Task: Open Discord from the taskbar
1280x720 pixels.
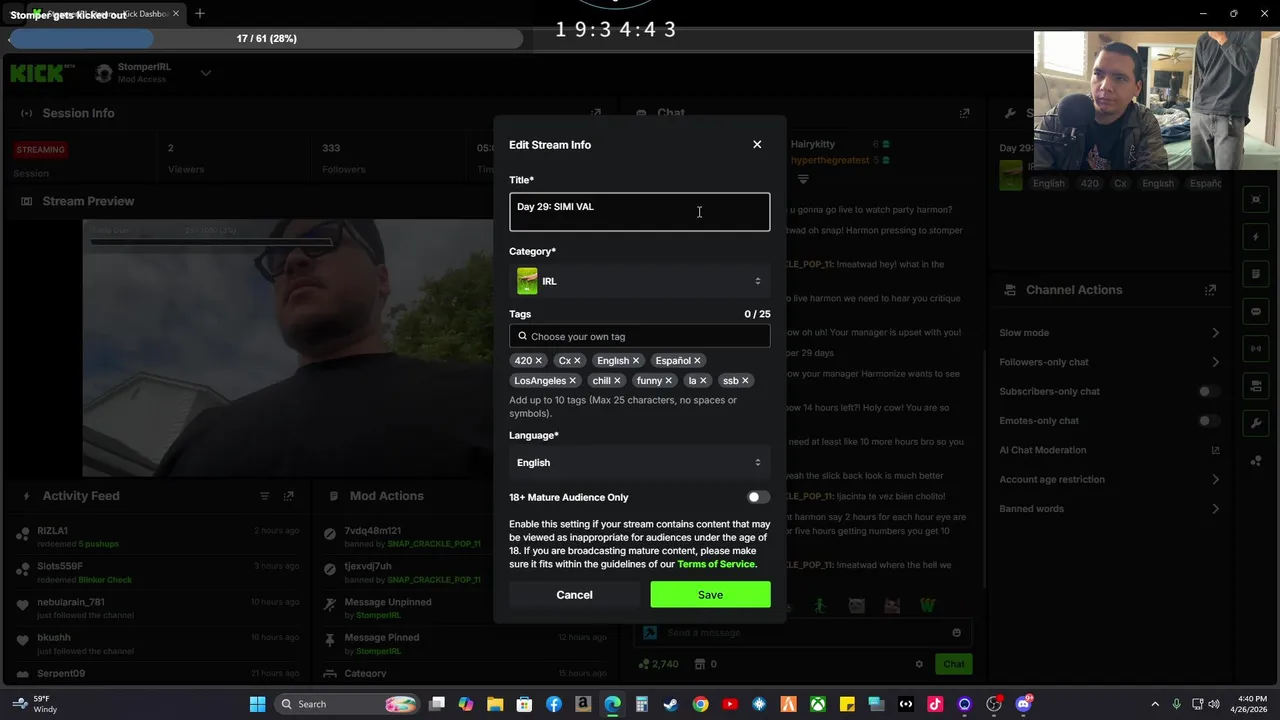Action: pos(1023,704)
